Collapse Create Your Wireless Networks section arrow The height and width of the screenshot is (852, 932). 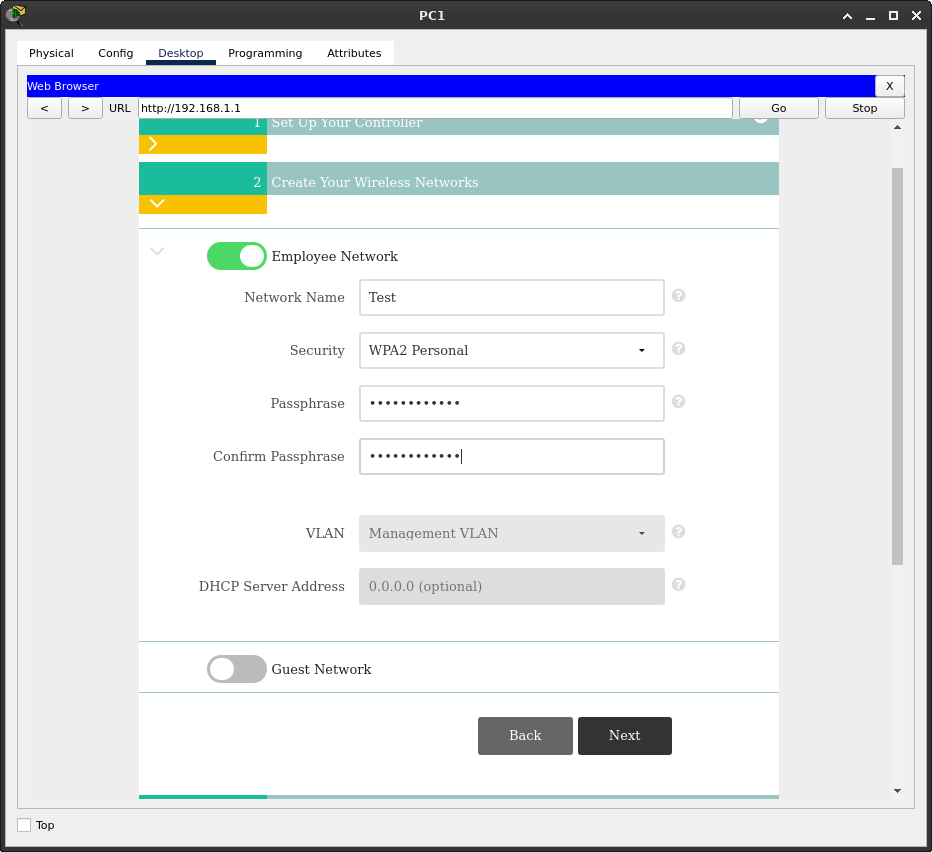click(156, 204)
